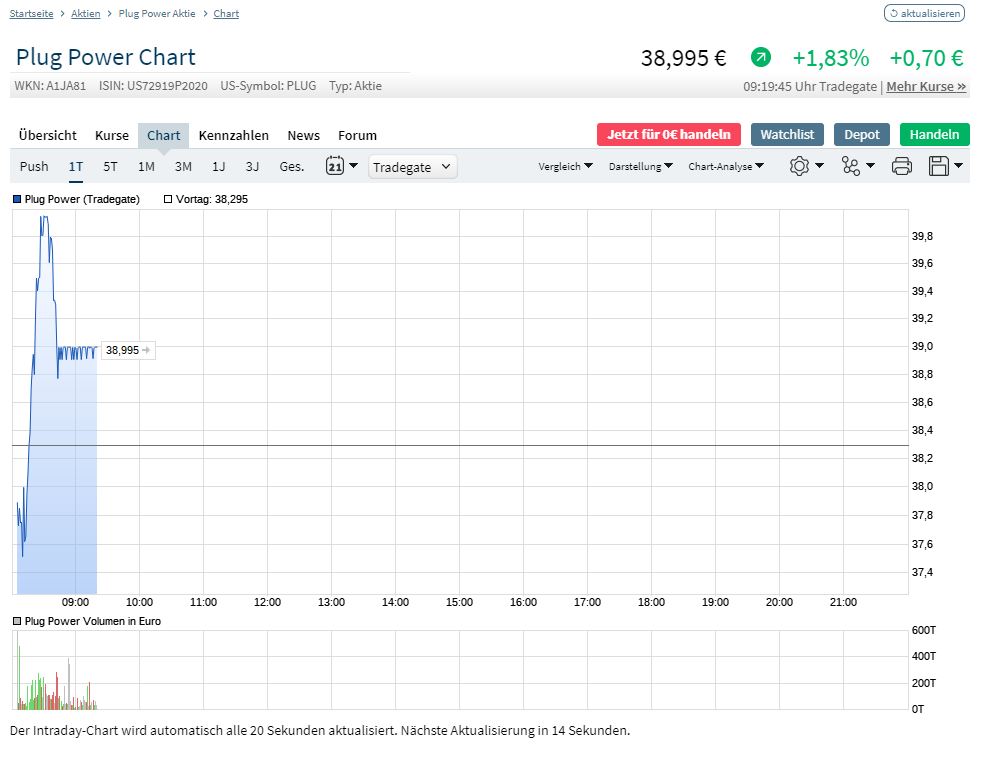This screenshot has height=760, width=985.
Task: Click the chart settings gear icon
Action: (x=799, y=167)
